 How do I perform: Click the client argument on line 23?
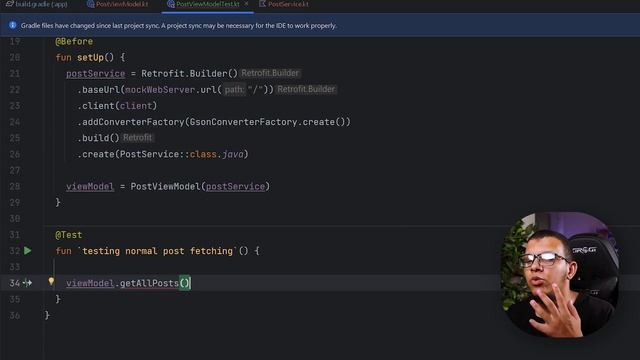coord(136,106)
